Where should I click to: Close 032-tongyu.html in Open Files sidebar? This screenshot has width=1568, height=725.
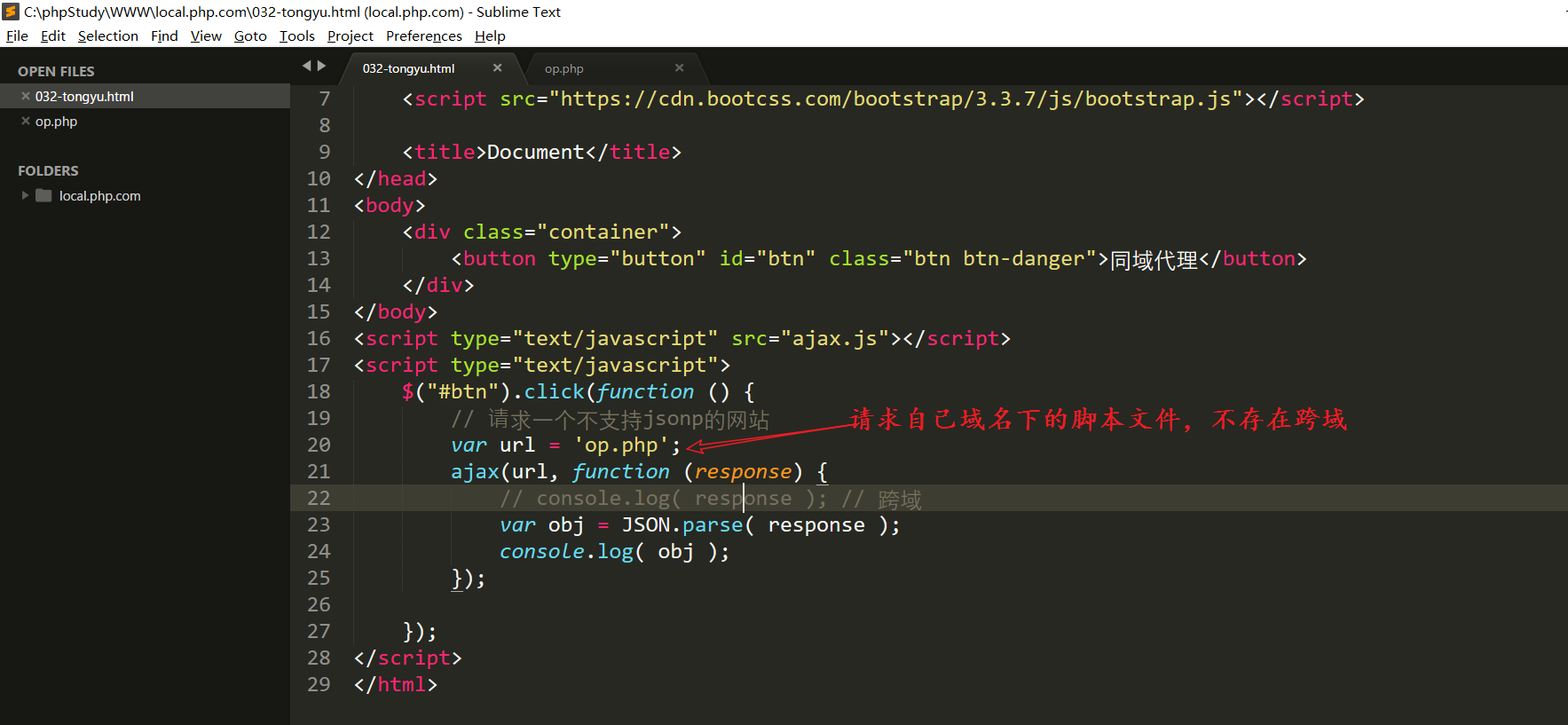point(26,96)
